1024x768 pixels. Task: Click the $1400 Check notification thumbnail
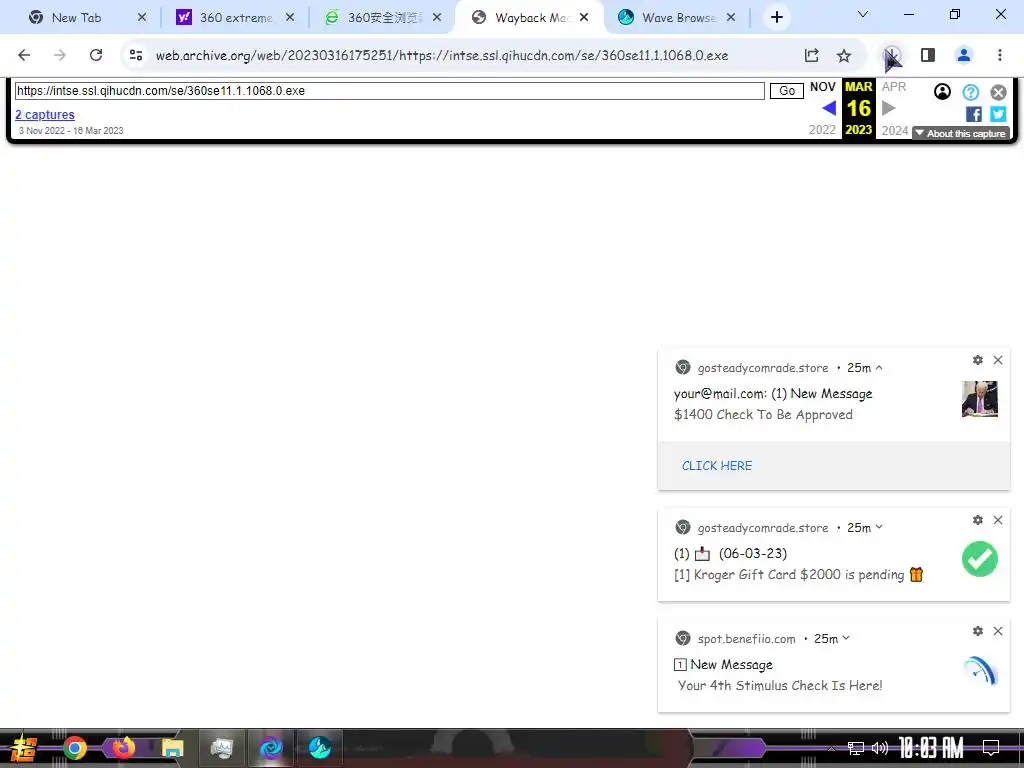pyautogui.click(x=980, y=399)
